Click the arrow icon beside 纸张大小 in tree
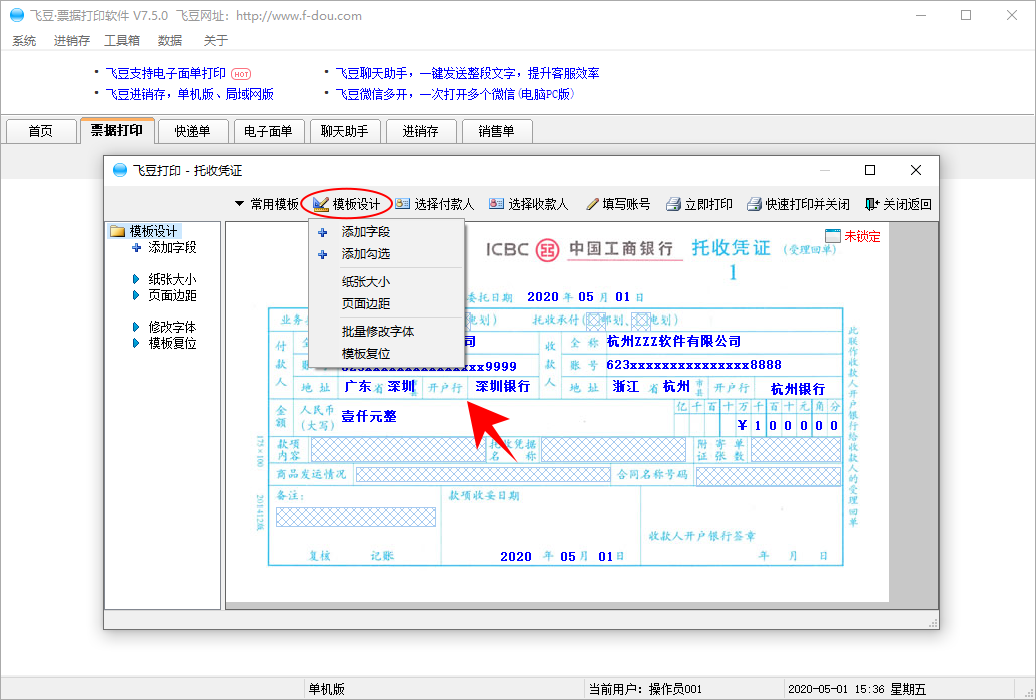This screenshot has height=700, width=1036. [136, 280]
